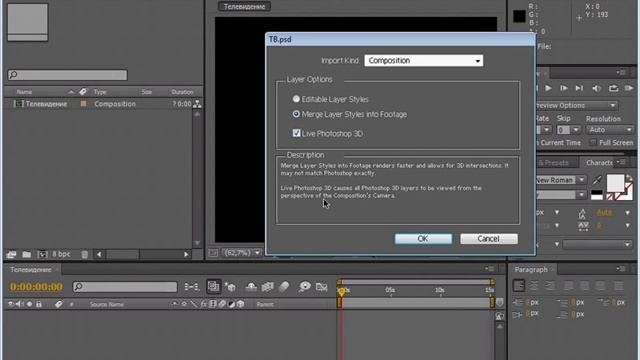Click the 0:00:00:00 current time display

(36, 287)
